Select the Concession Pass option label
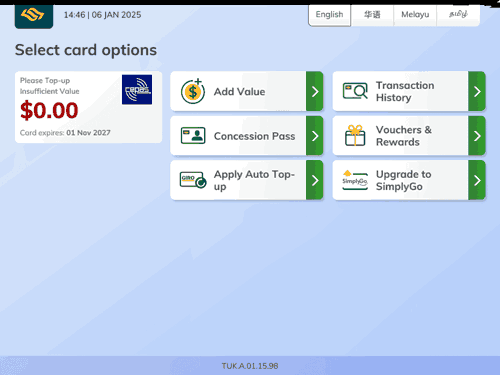500x375 pixels. (254, 136)
